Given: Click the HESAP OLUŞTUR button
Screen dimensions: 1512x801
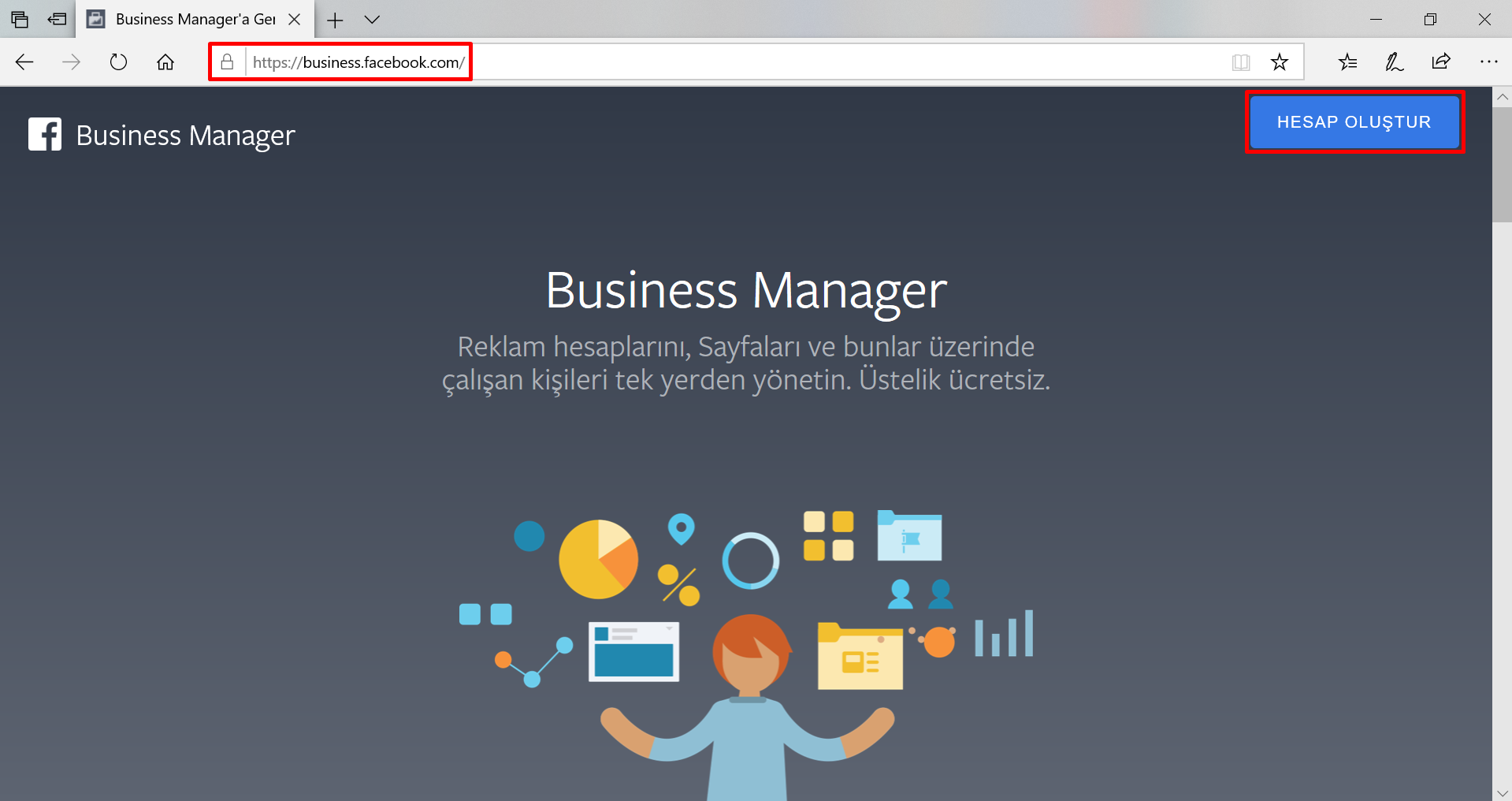Looking at the screenshot, I should (x=1354, y=122).
